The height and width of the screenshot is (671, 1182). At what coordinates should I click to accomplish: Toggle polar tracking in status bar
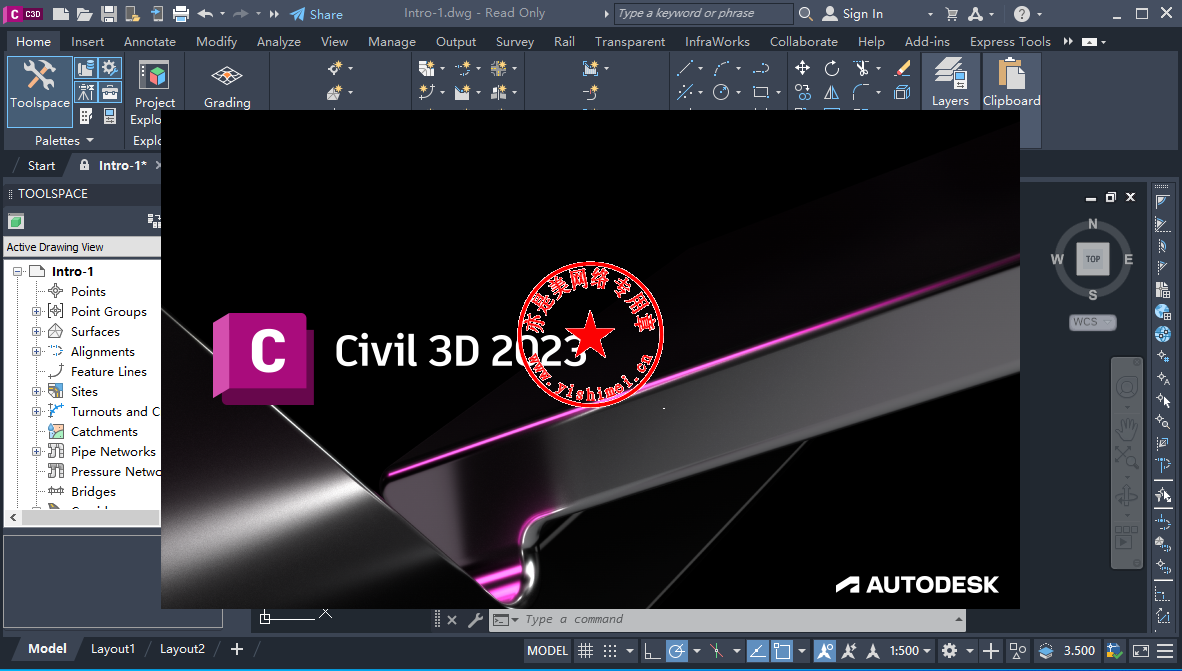click(676, 650)
